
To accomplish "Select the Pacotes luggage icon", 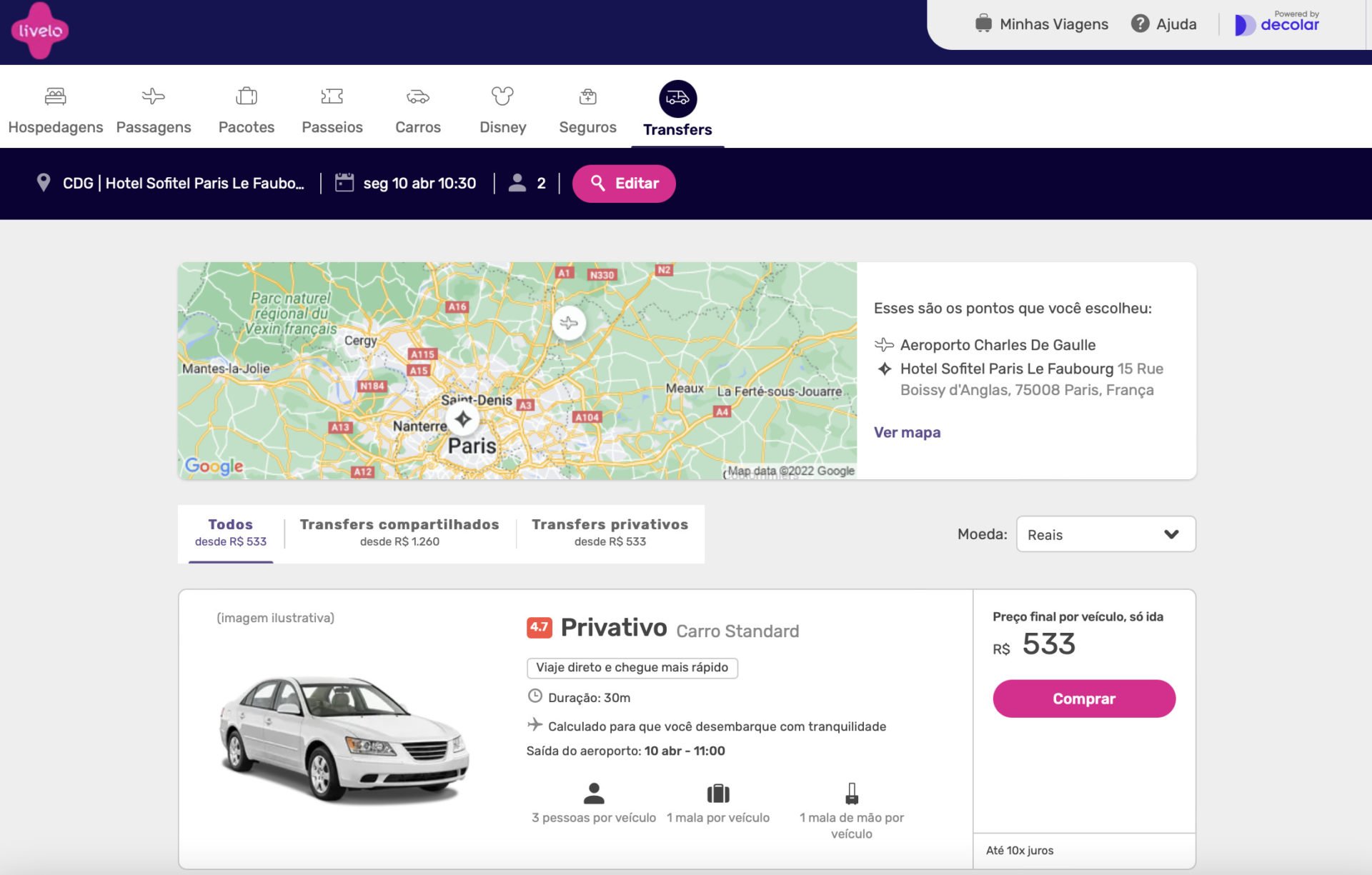I will point(247,96).
